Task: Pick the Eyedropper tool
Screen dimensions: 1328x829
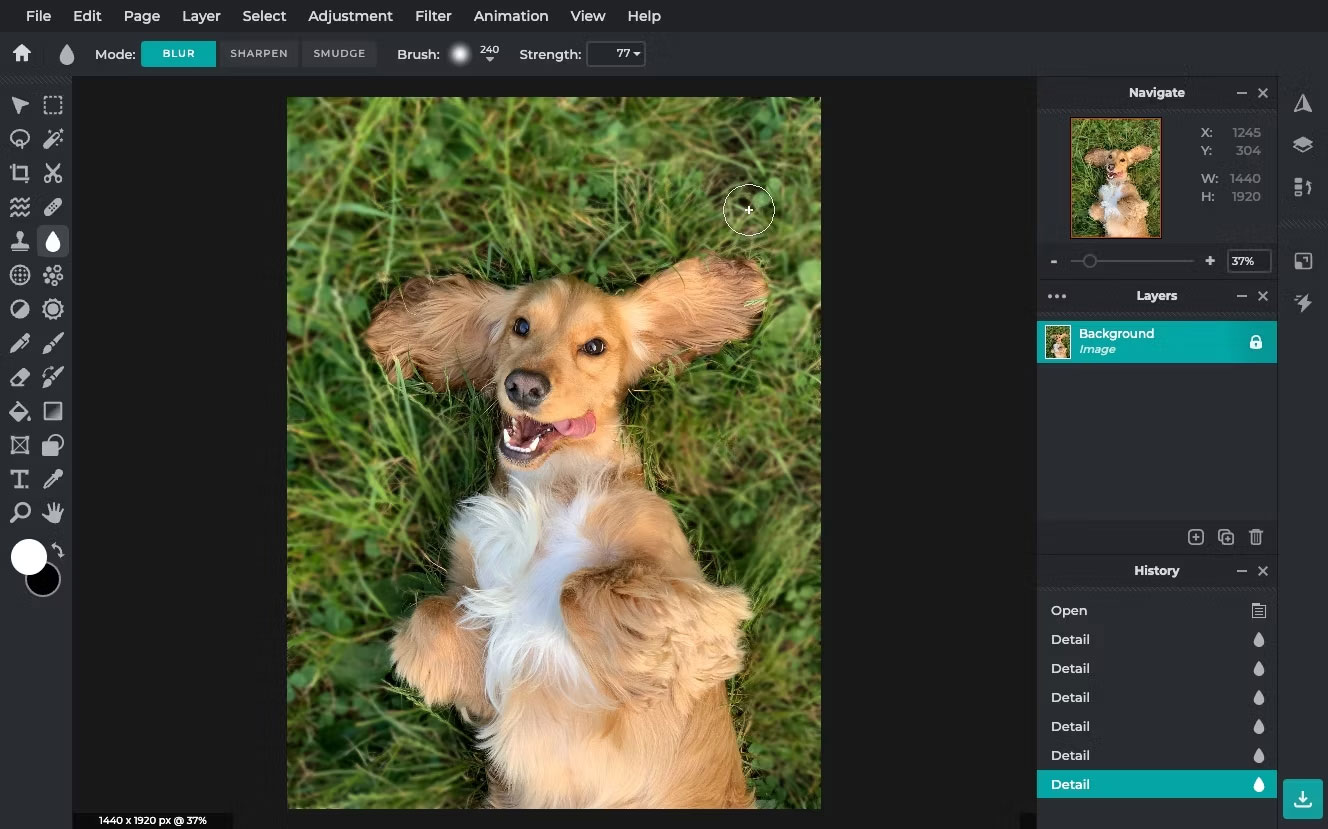Action: 53,479
